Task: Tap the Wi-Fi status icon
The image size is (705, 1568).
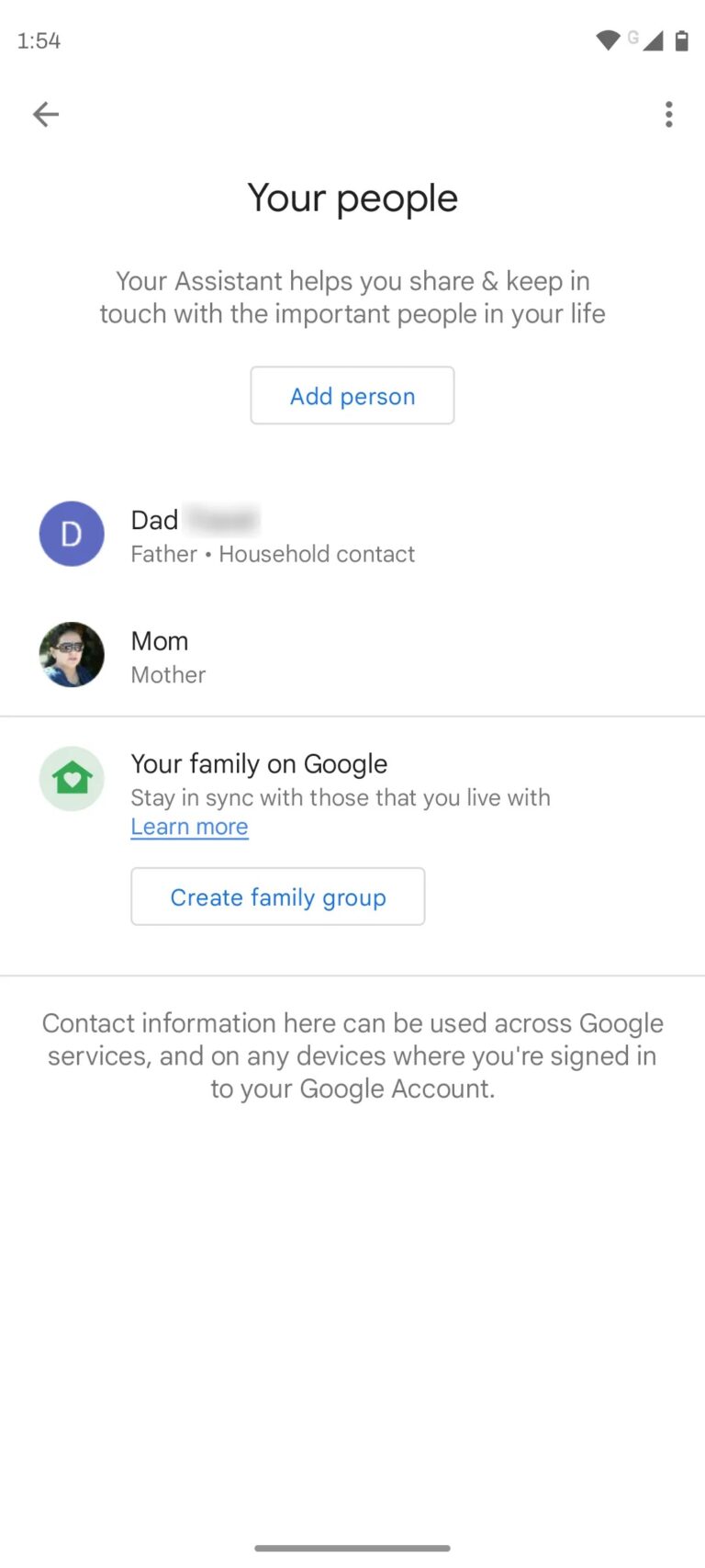Action: tap(608, 40)
